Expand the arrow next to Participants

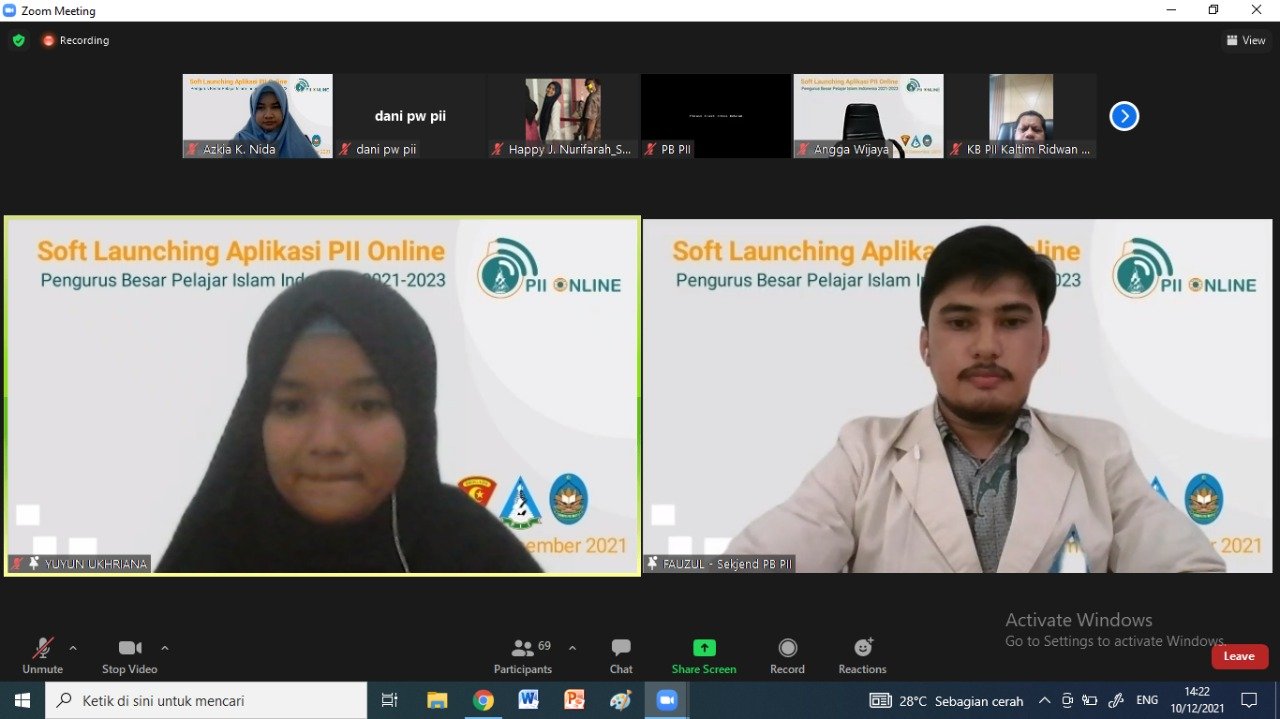click(572, 648)
